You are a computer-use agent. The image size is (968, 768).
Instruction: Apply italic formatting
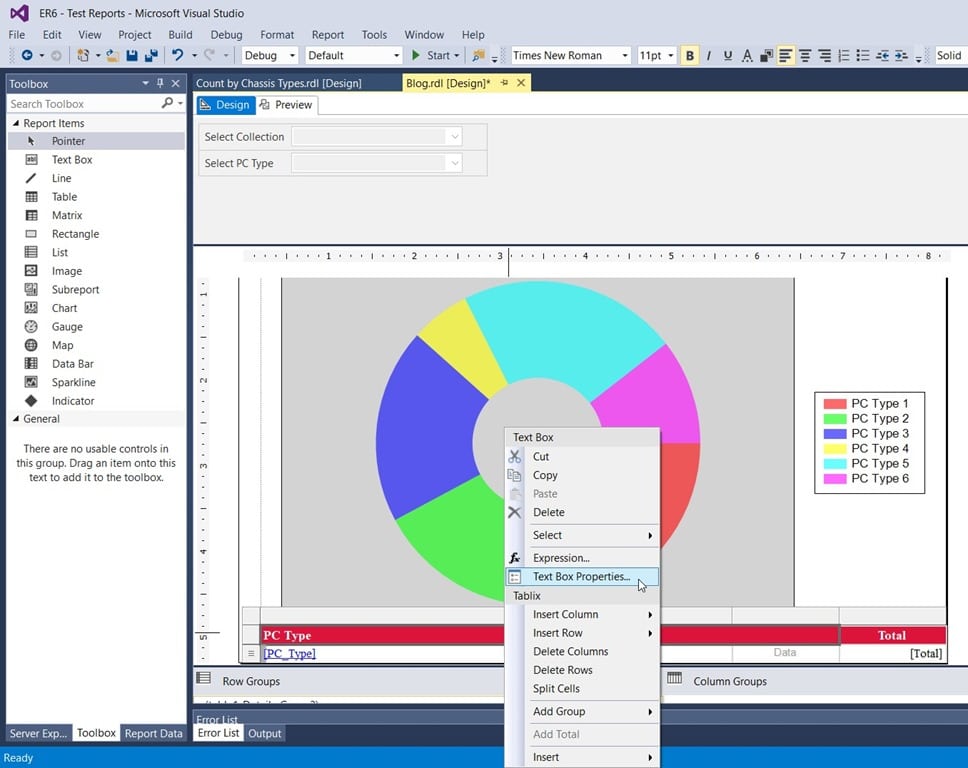tap(708, 56)
